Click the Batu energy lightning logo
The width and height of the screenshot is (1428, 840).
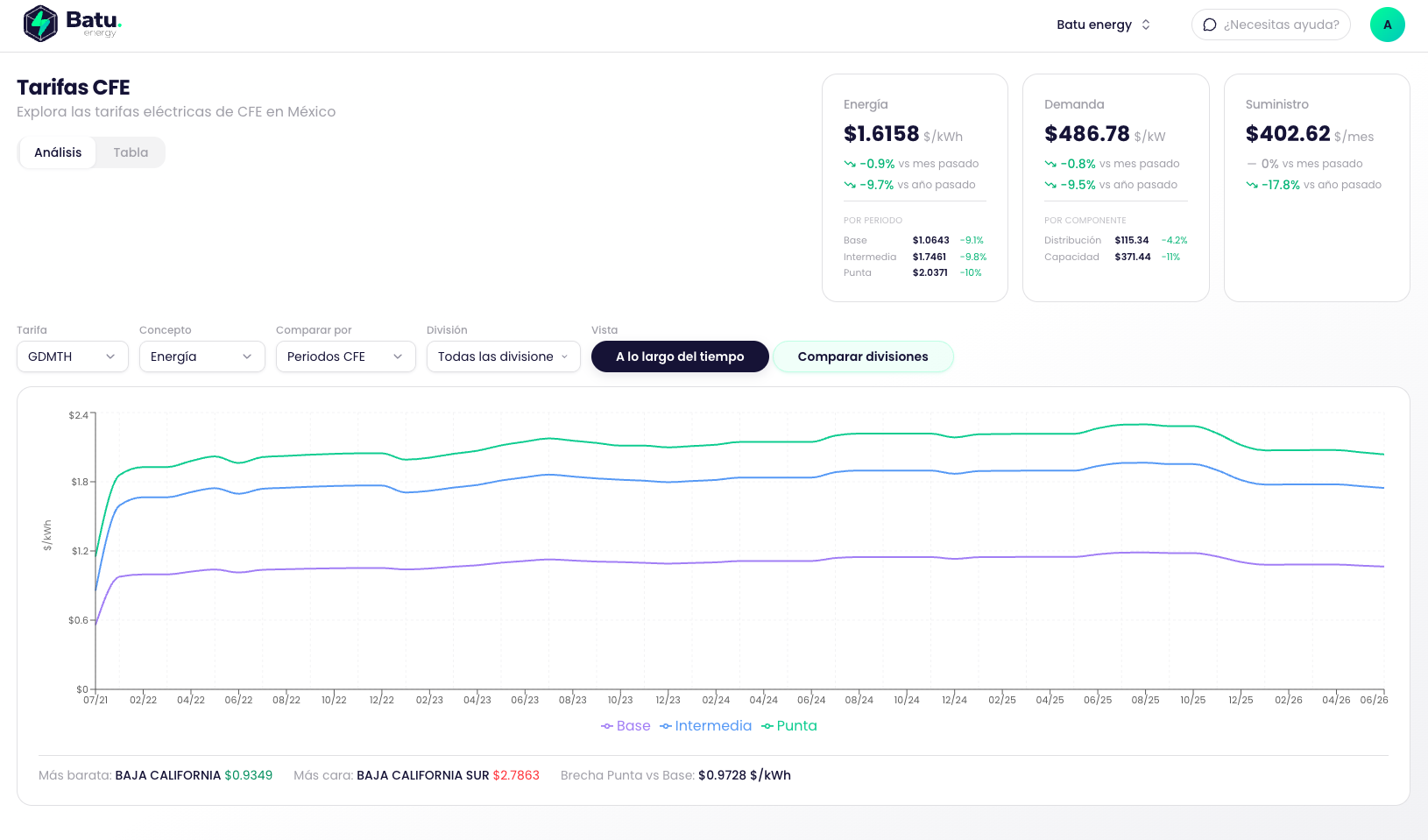click(40, 24)
